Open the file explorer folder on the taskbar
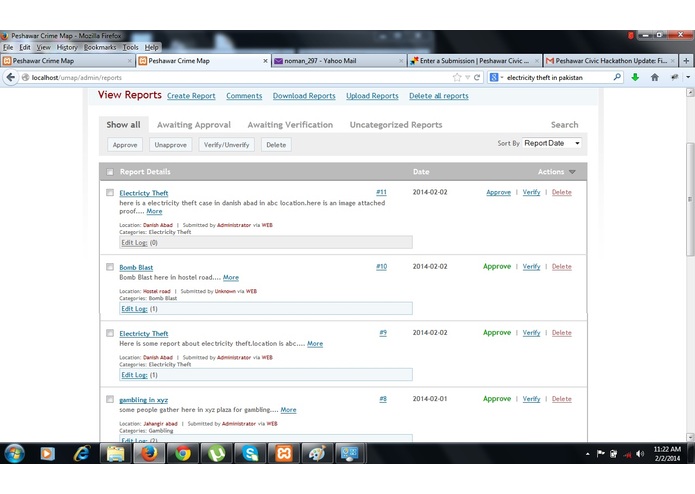 [x=116, y=453]
